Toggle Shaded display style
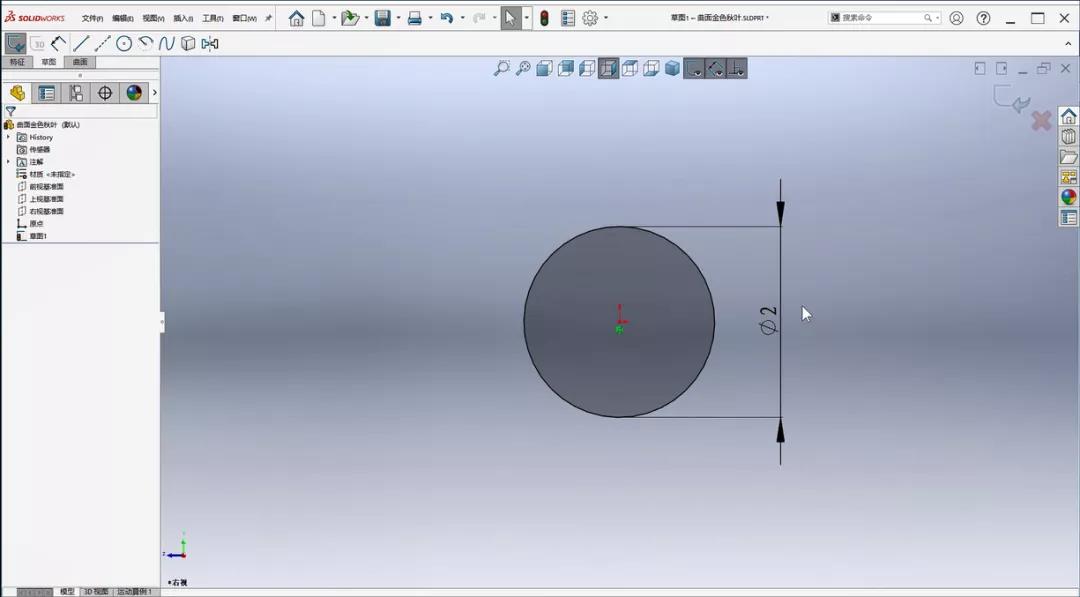This screenshot has height=597, width=1080. pos(566,68)
